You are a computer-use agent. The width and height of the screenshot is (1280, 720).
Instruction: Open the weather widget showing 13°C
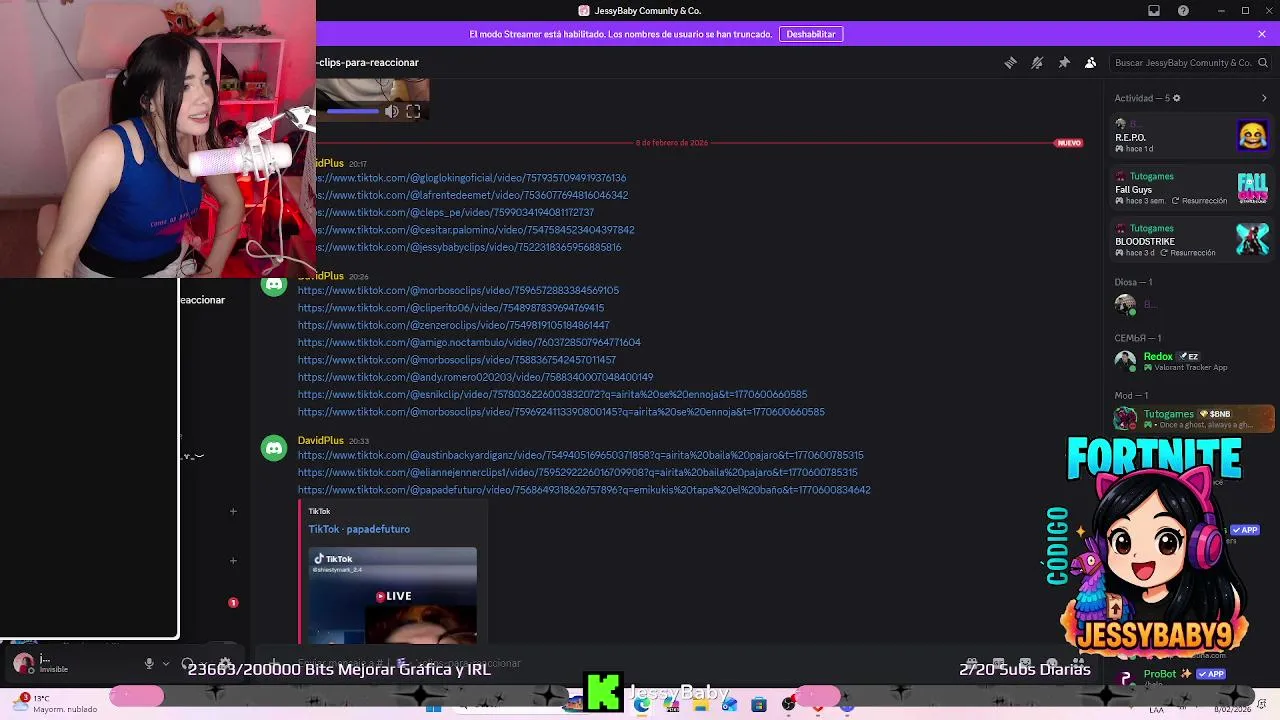[x=55, y=703]
